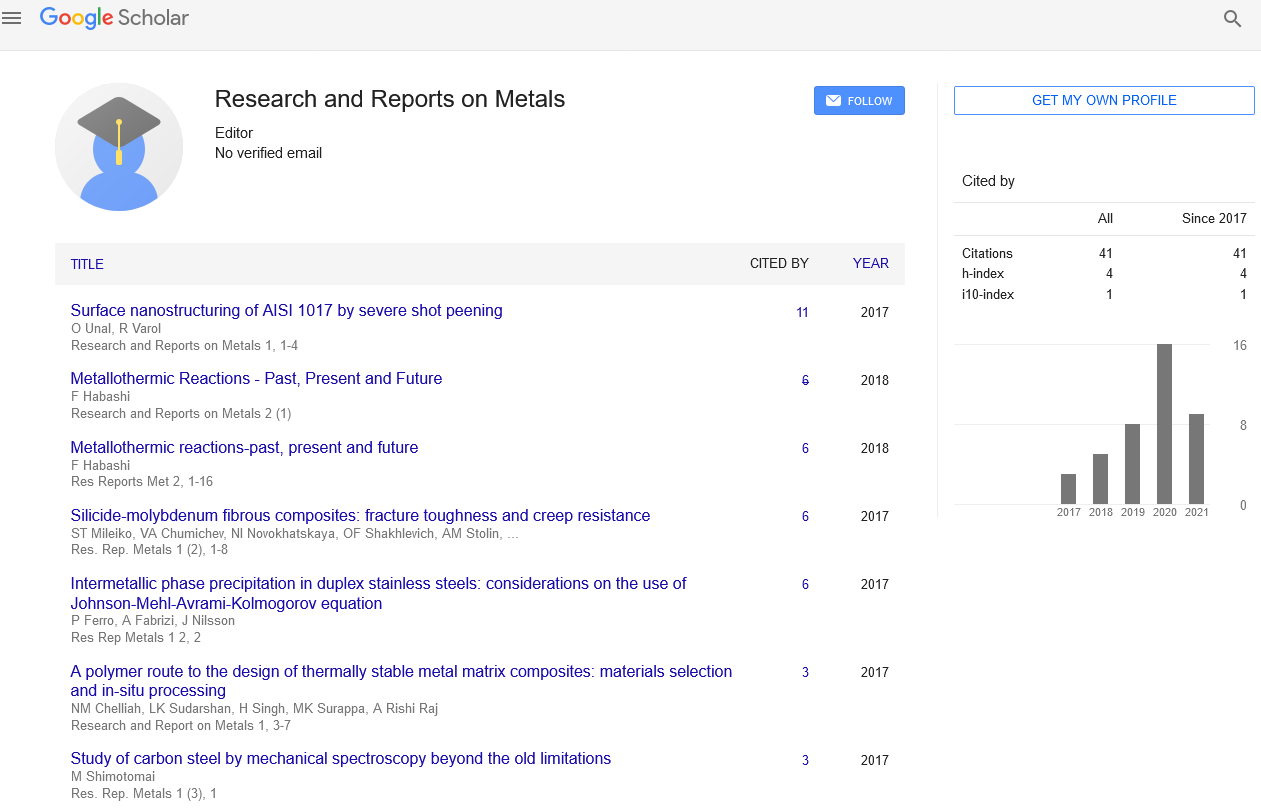View 6 citations of Silicide-molybdenum article
Screen dimensions: 1261x809
click(805, 517)
